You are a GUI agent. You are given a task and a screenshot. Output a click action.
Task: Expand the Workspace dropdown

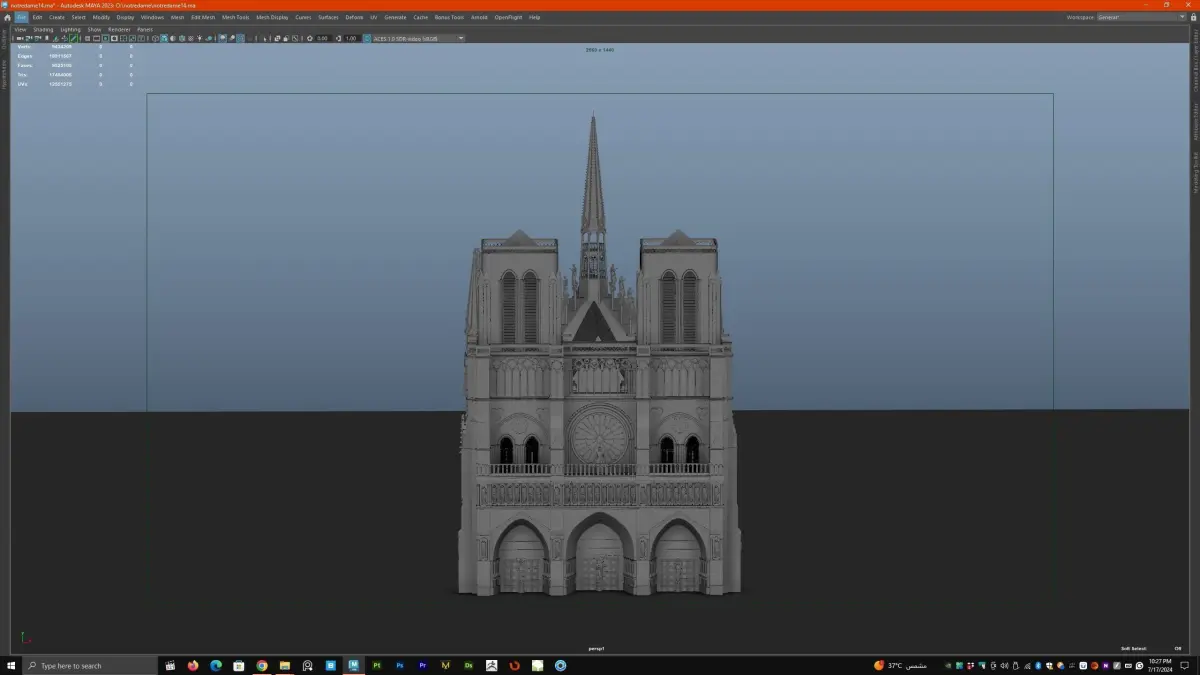click(1140, 17)
